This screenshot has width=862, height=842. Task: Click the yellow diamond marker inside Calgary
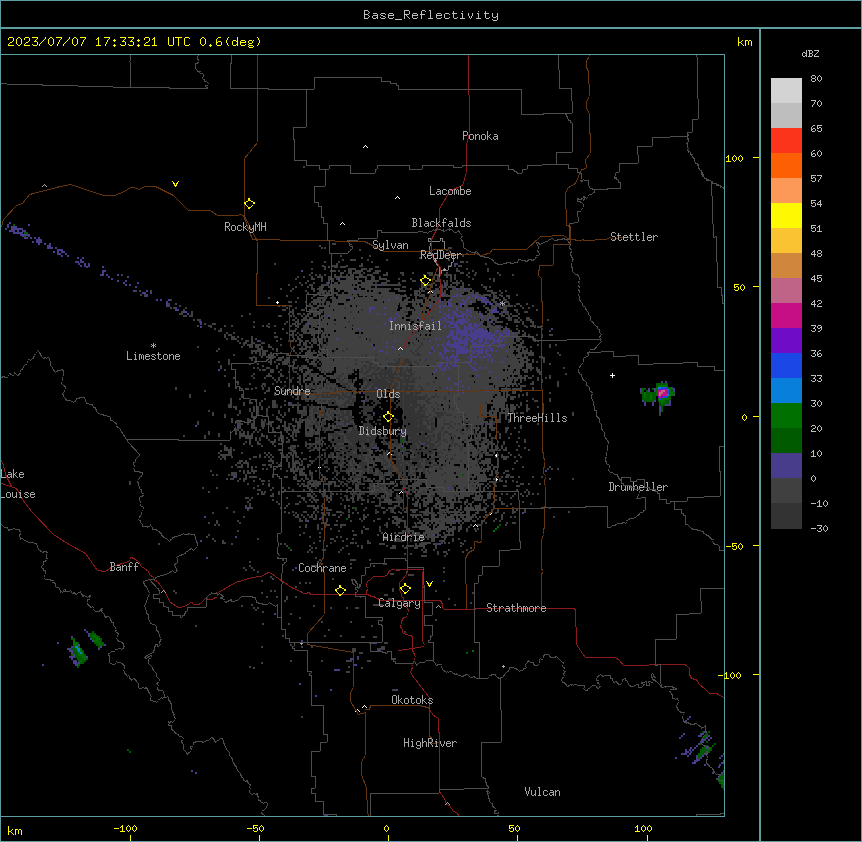405,589
